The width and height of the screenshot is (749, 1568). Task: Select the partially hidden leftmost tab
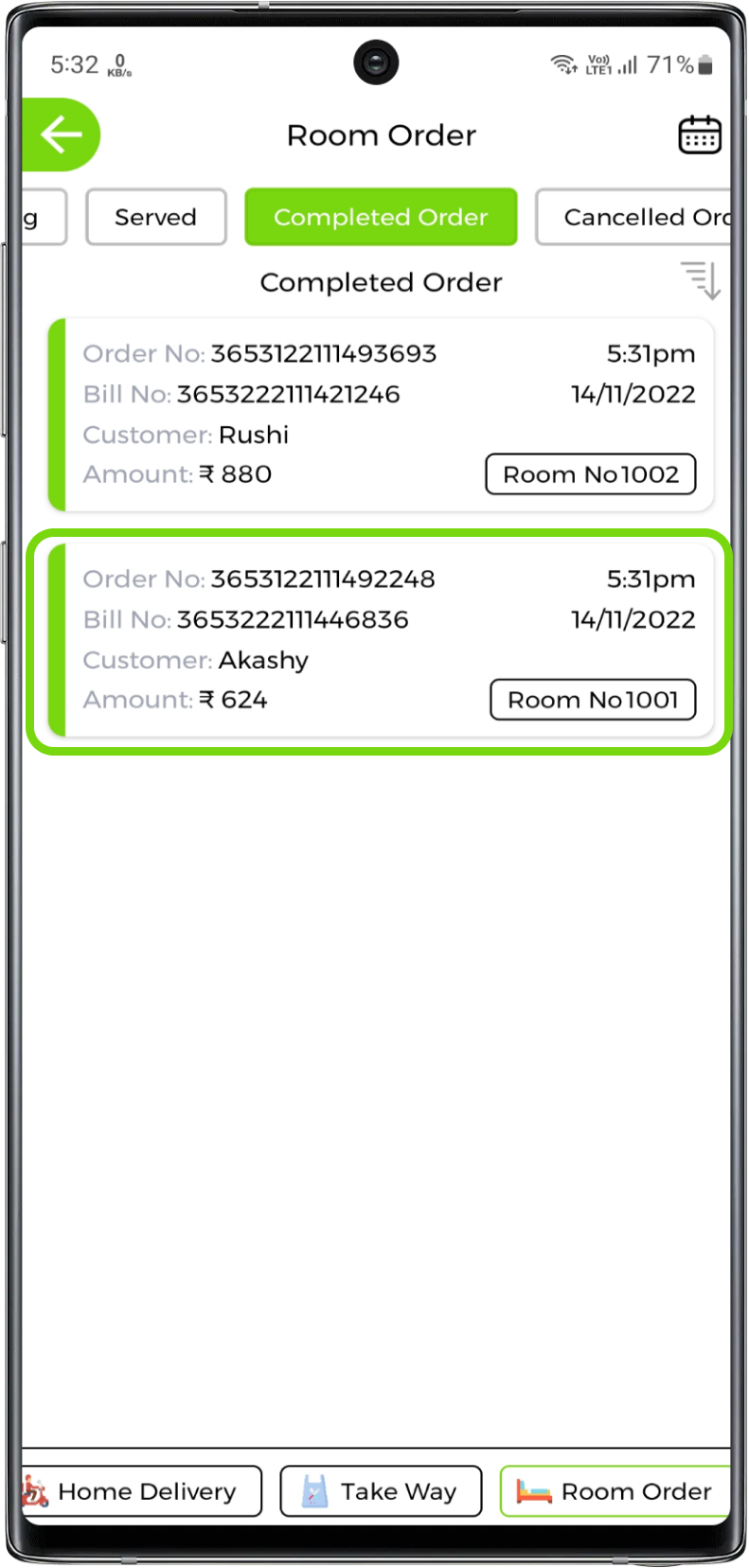click(x=45, y=217)
